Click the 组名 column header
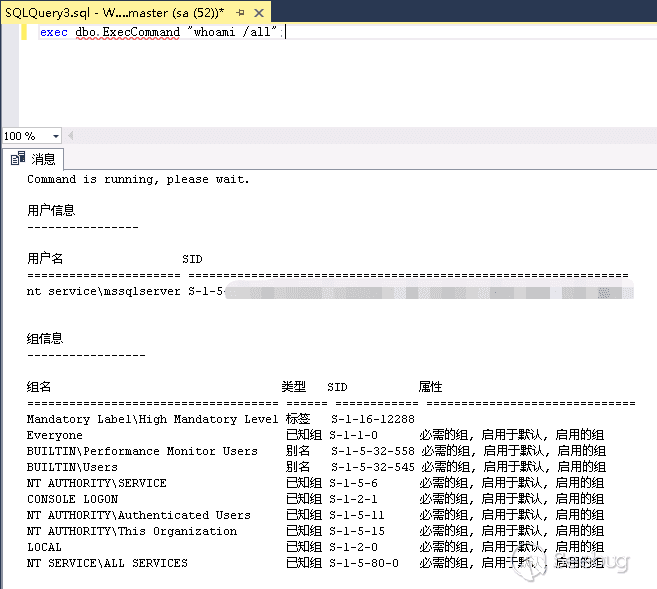657x589 pixels. (x=39, y=387)
